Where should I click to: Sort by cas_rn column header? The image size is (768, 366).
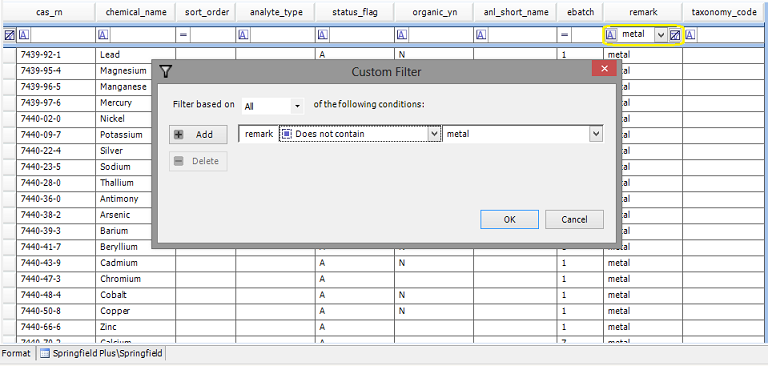pos(49,12)
